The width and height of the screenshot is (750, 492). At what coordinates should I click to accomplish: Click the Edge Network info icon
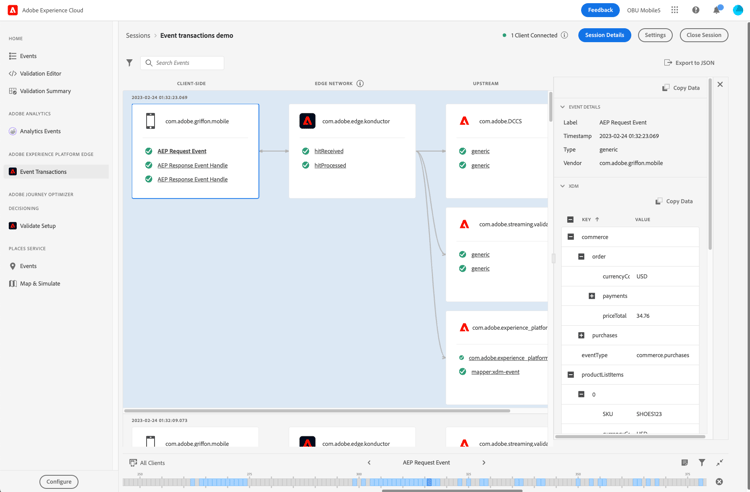point(360,83)
